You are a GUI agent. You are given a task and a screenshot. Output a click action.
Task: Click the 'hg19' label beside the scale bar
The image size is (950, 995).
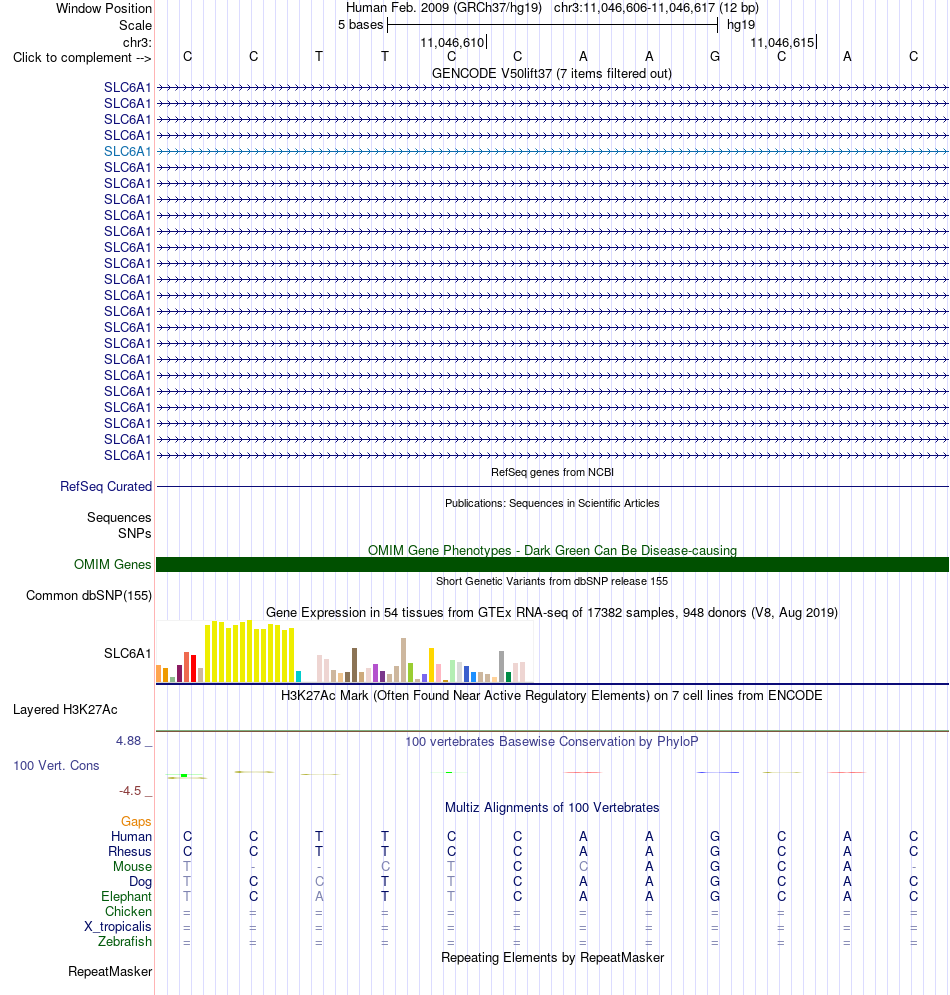point(741,25)
